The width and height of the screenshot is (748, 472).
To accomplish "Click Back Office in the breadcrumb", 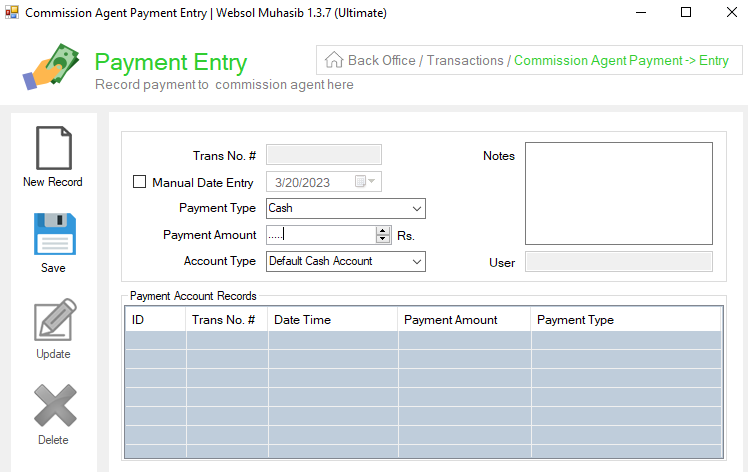I will pyautogui.click(x=382, y=61).
